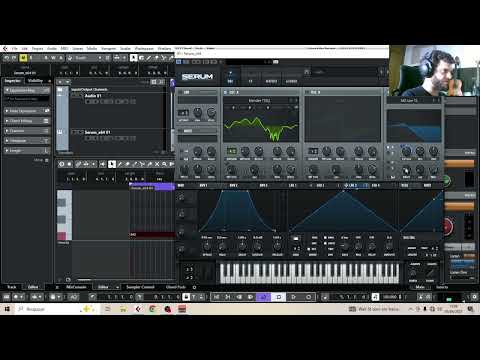Expand the Expression Map inspector section
The image size is (480, 360).
(27, 90)
